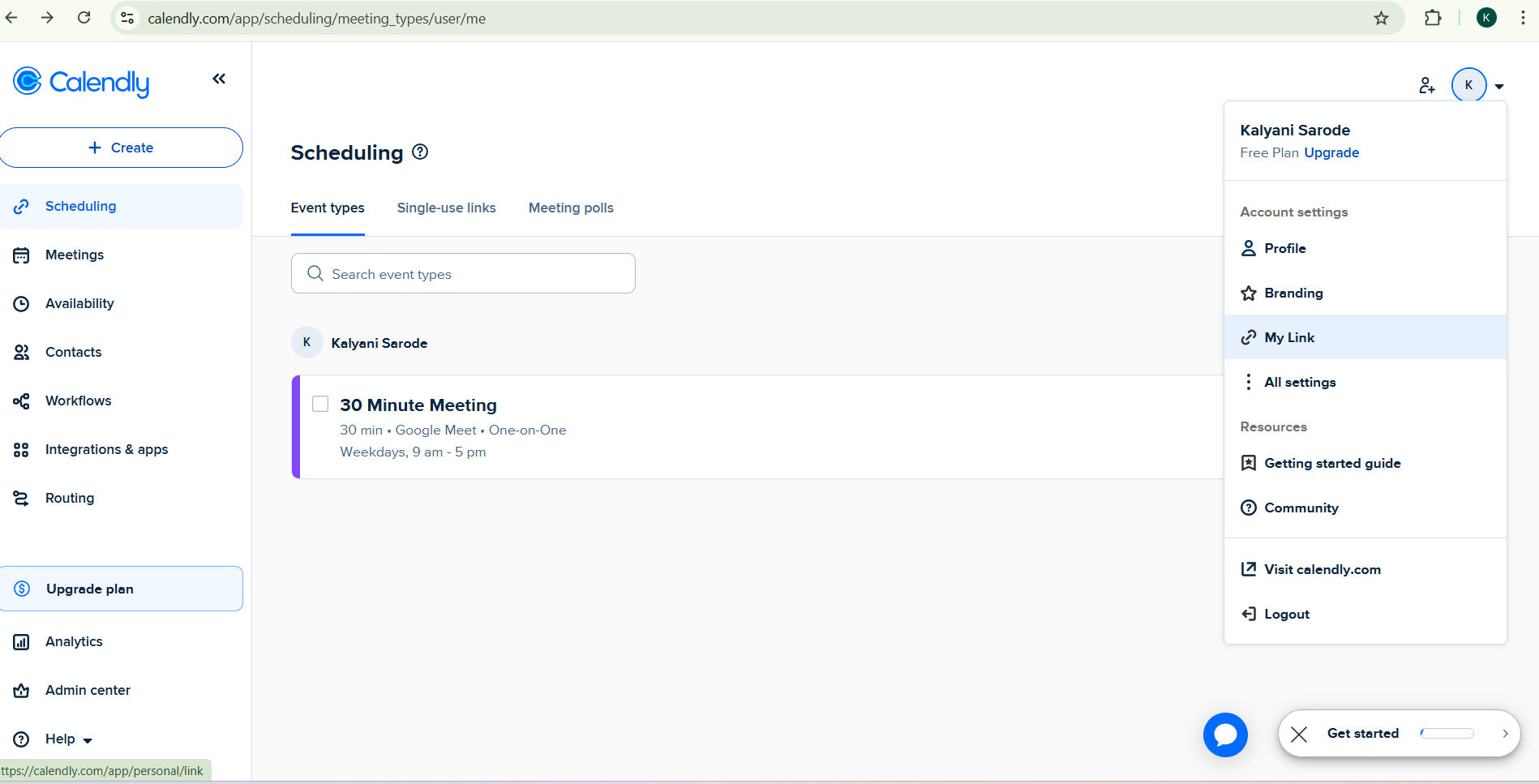1539x784 pixels.
Task: Click the Upgrade link under Free Plan
Action: coord(1331,152)
